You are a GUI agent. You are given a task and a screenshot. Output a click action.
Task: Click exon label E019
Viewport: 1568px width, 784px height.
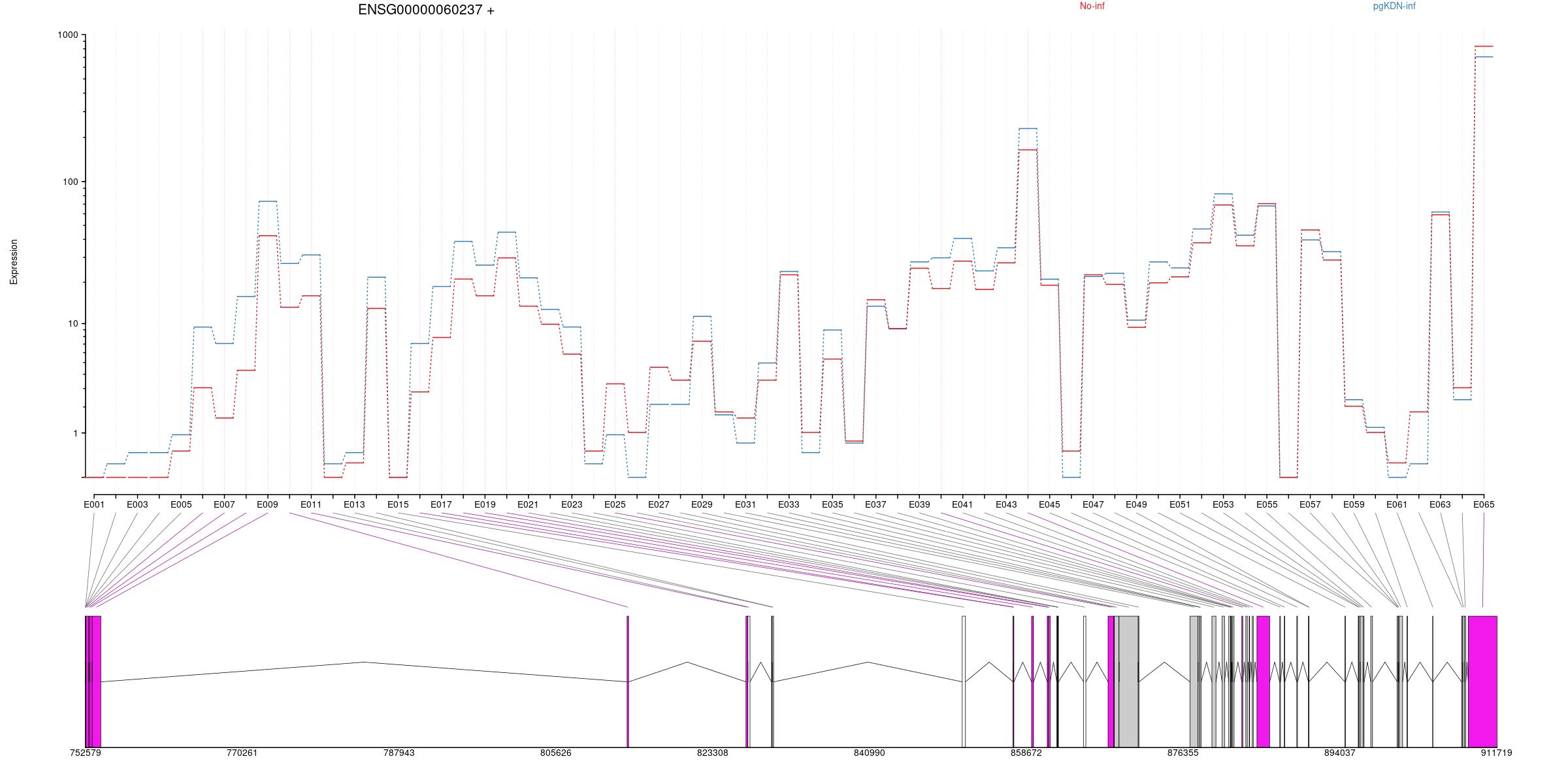[485, 504]
